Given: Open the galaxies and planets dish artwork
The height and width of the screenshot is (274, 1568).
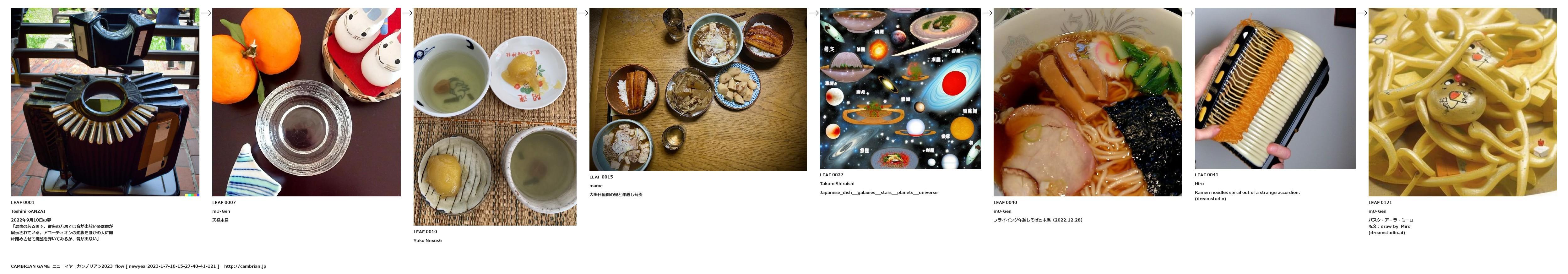Looking at the screenshot, I should coord(900,88).
